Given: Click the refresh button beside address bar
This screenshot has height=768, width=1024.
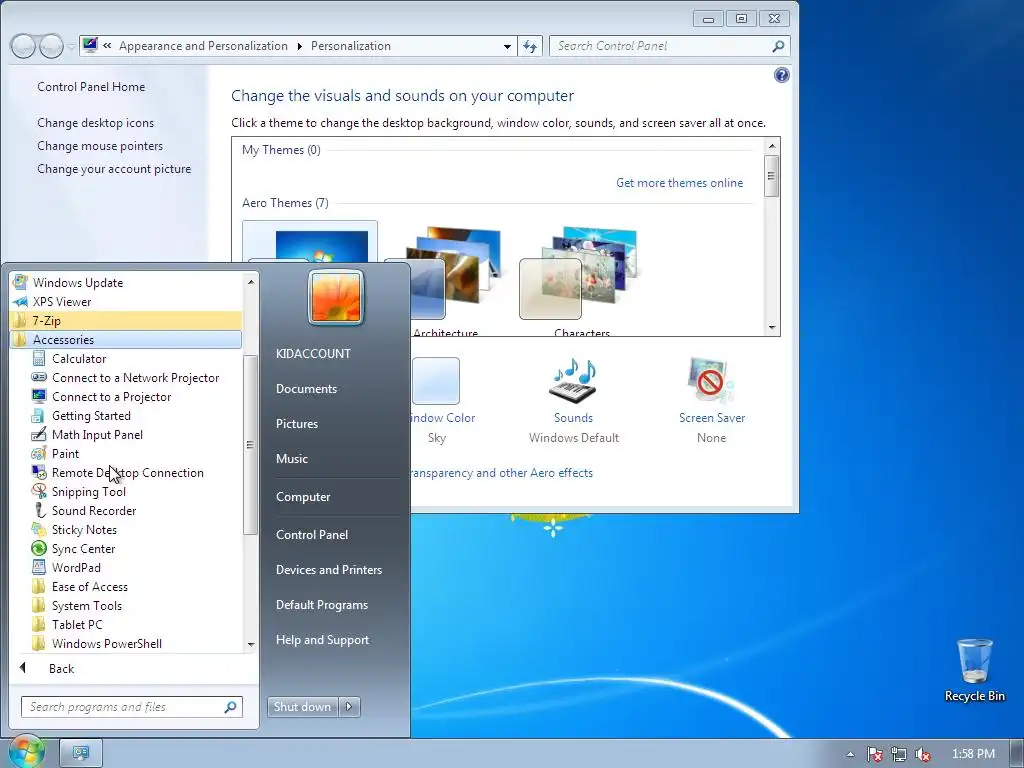Looking at the screenshot, I should click(530, 46).
